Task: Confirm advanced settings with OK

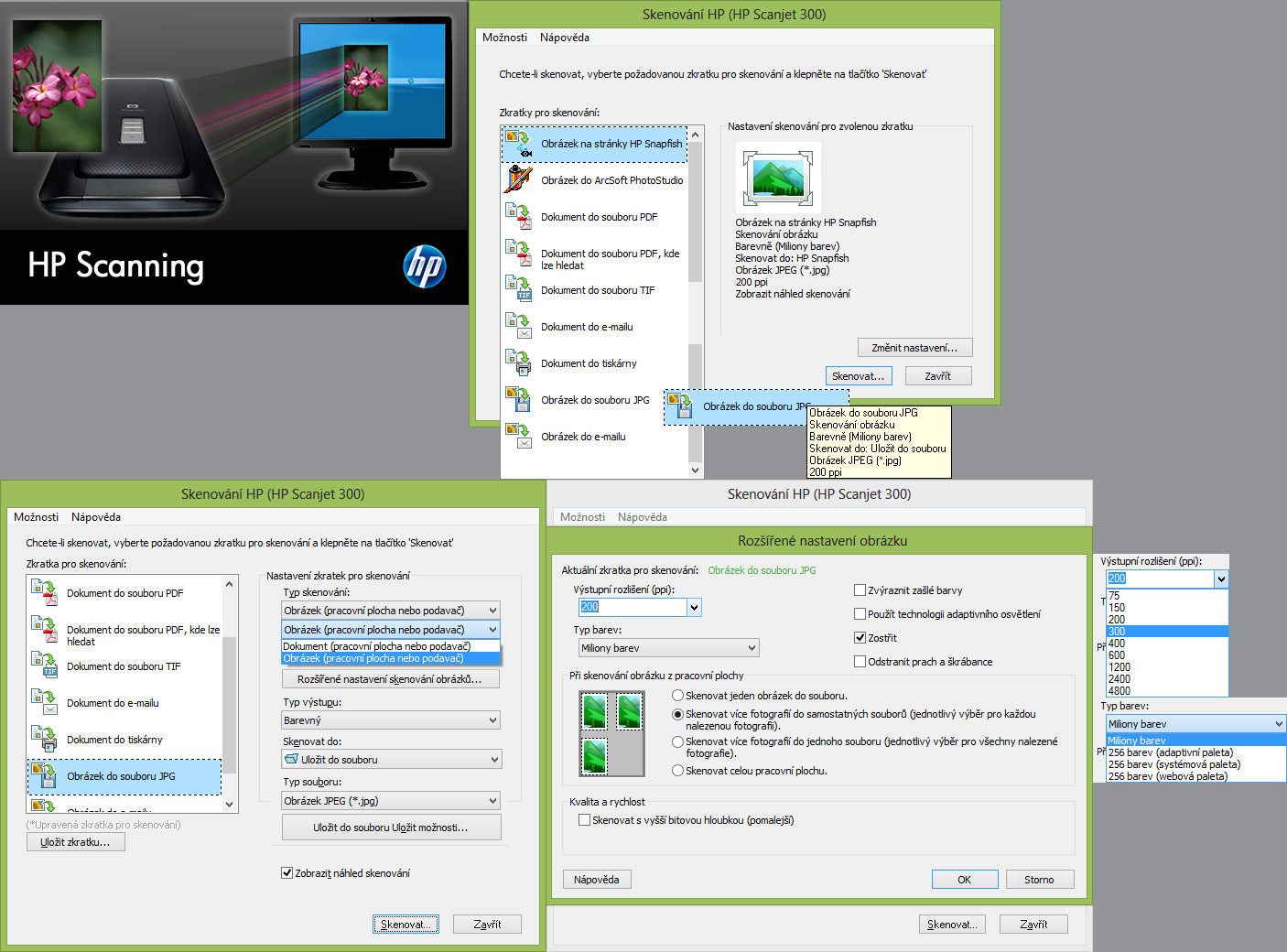Action: point(965,880)
